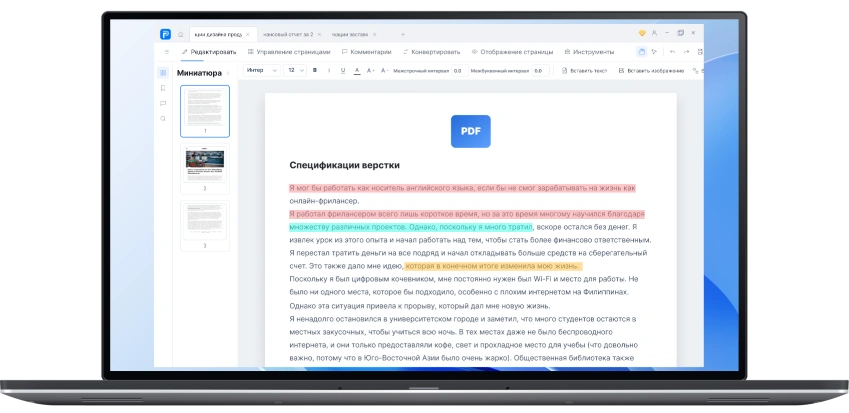The width and height of the screenshot is (849, 413).
Task: Open the premium diamond icon
Action: [642, 33]
